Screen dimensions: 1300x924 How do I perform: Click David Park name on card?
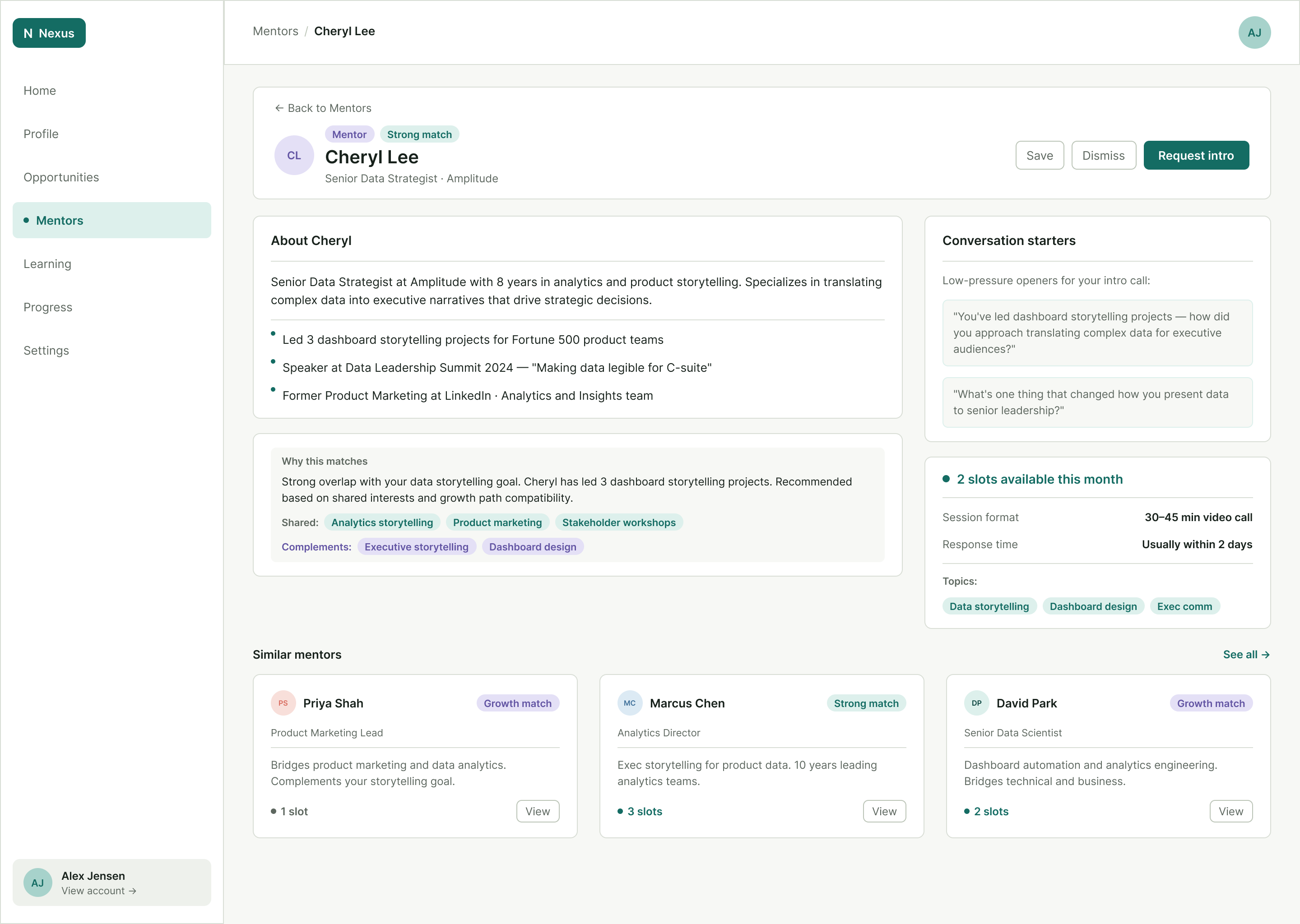pyautogui.click(x=1026, y=703)
